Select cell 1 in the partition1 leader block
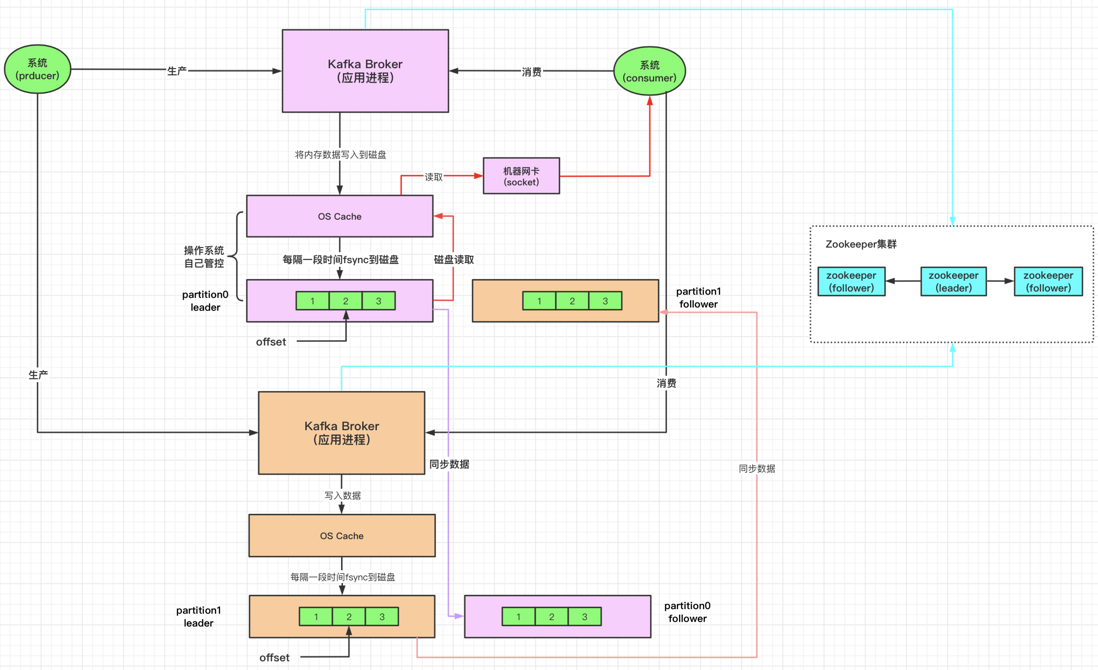1098x670 pixels. click(316, 617)
